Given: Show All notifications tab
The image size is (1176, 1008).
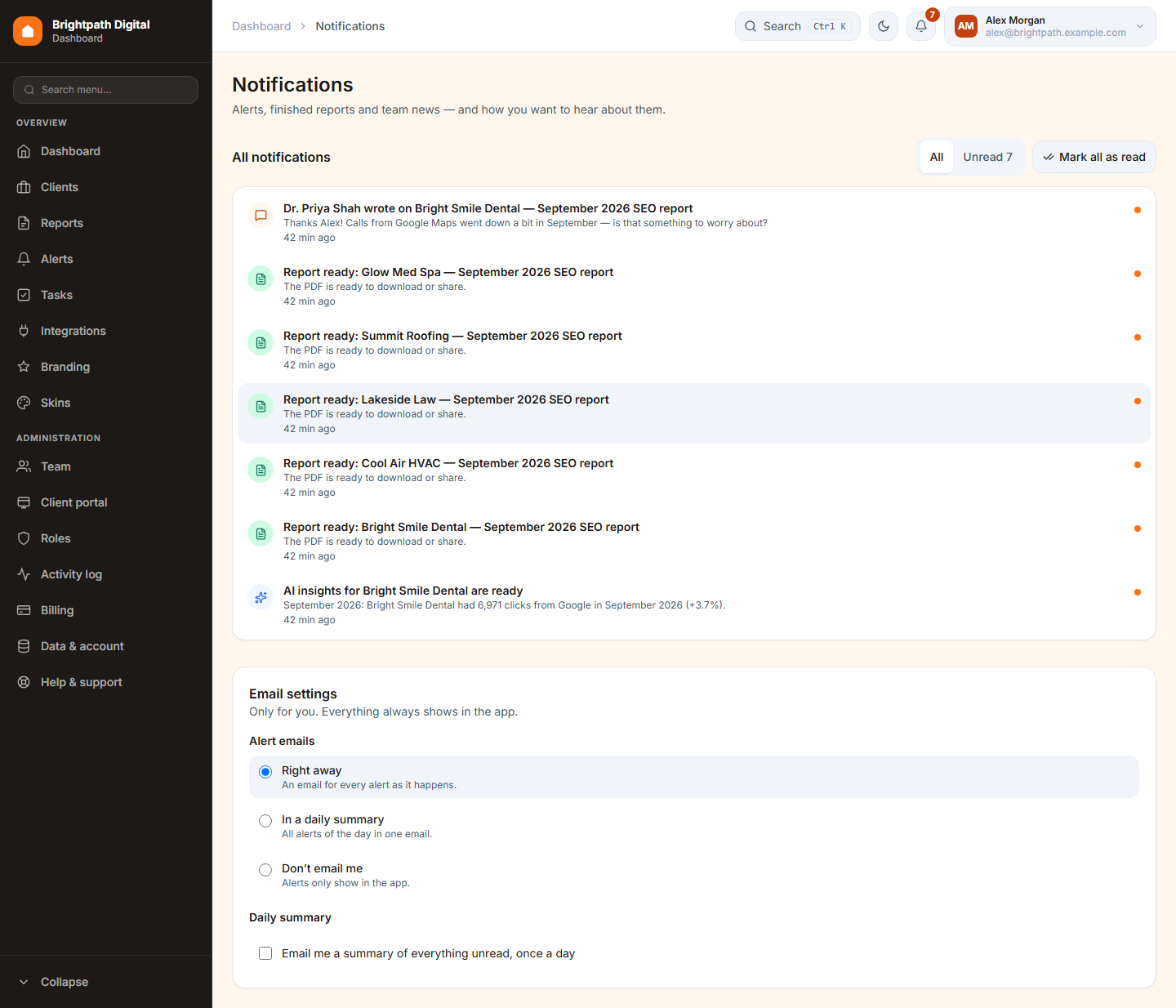Looking at the screenshot, I should point(937,157).
